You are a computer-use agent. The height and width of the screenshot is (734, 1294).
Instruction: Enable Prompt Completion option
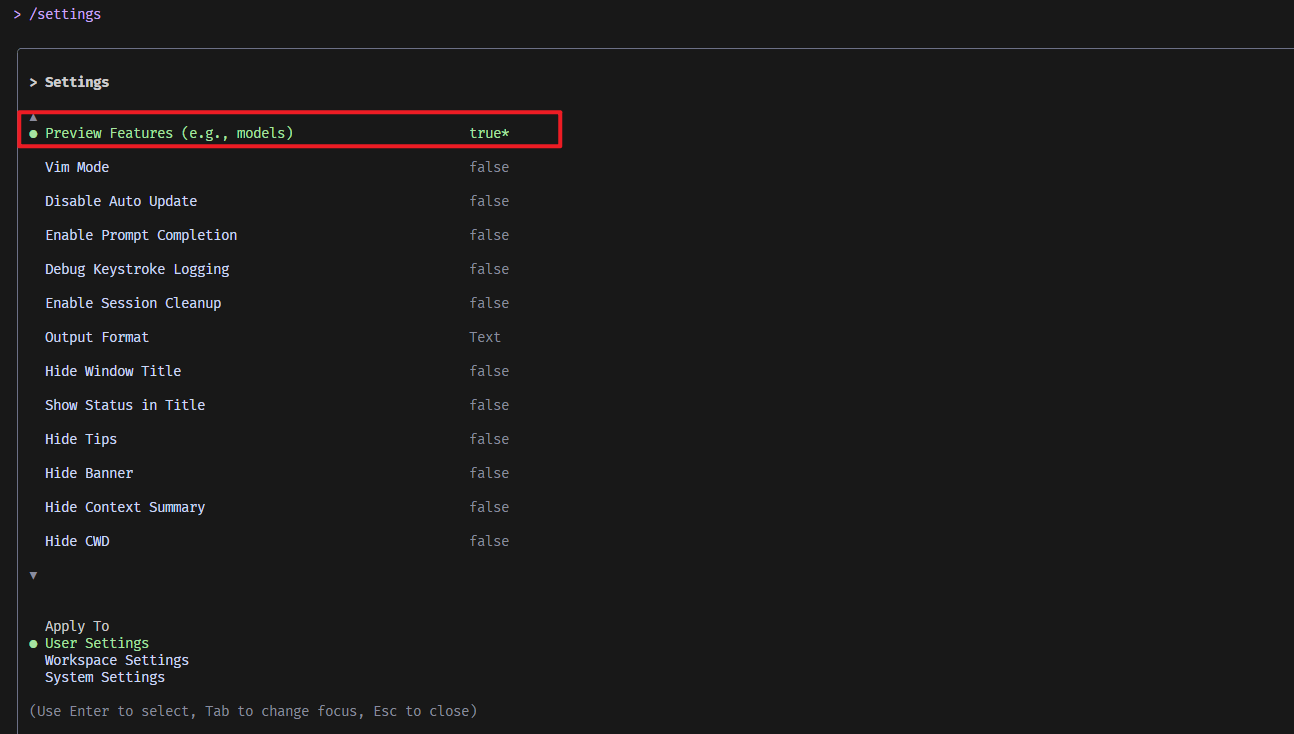pyautogui.click(x=141, y=235)
